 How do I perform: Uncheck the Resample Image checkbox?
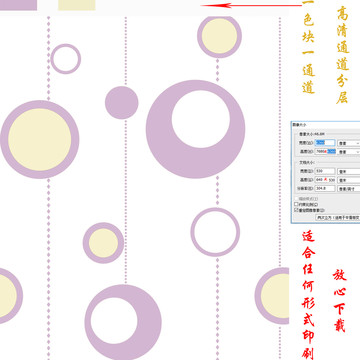tap(296, 210)
